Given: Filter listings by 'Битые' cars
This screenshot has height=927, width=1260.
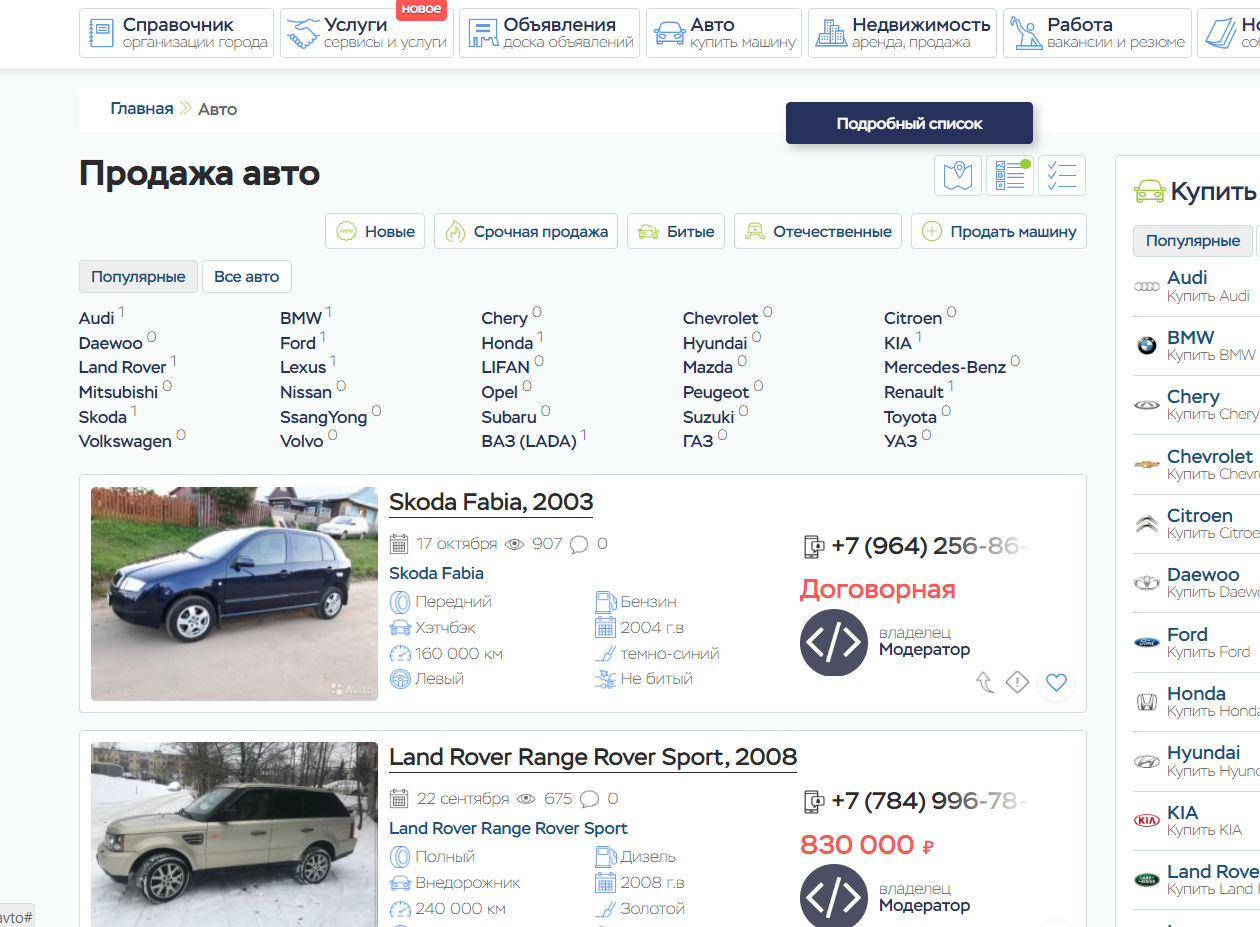Looking at the screenshot, I should coord(676,231).
